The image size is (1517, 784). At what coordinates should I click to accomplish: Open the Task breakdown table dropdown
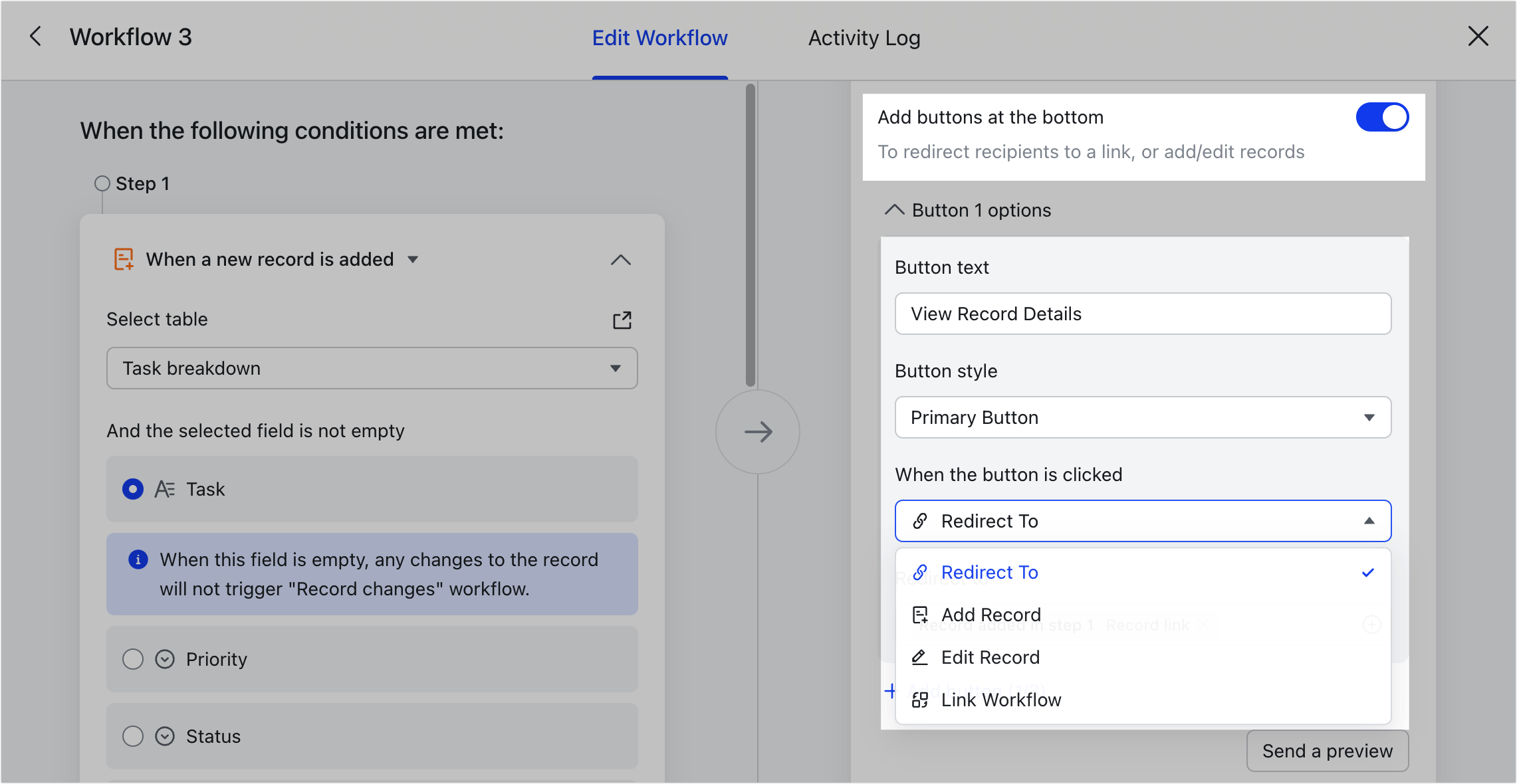pos(372,368)
